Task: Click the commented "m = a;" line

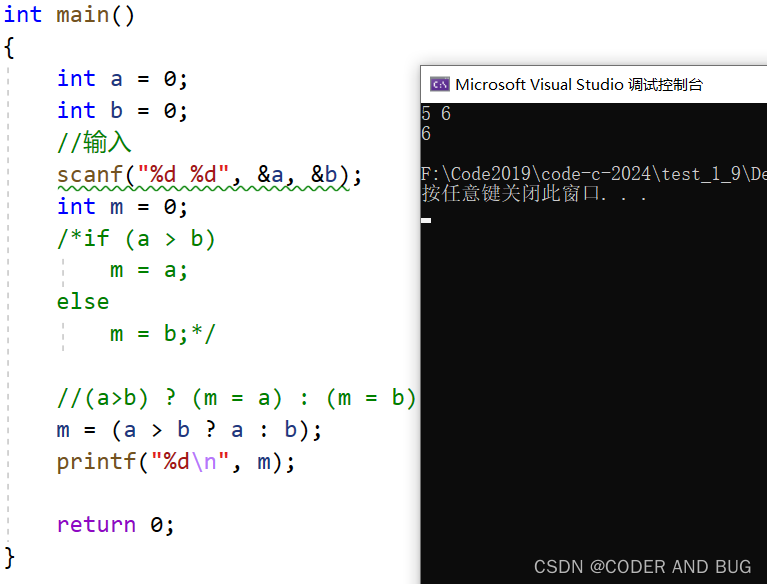Action: tap(149, 270)
